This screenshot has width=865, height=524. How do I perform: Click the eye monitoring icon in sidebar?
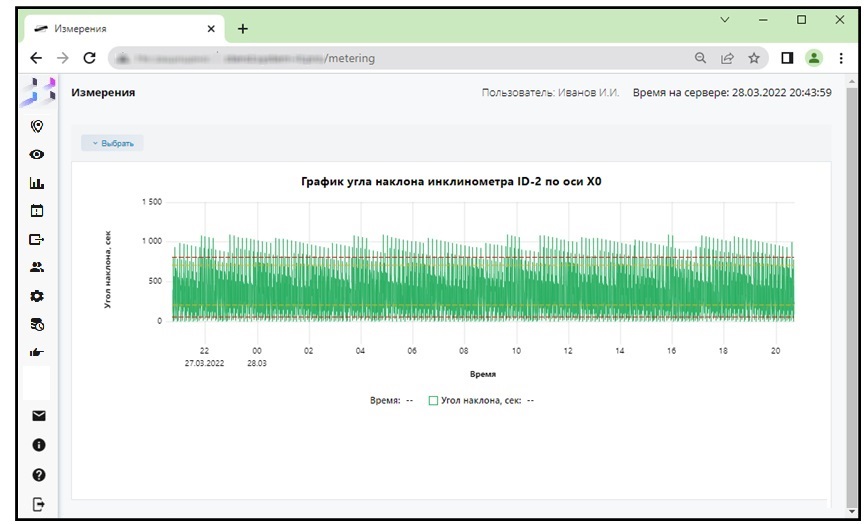[x=38, y=155]
